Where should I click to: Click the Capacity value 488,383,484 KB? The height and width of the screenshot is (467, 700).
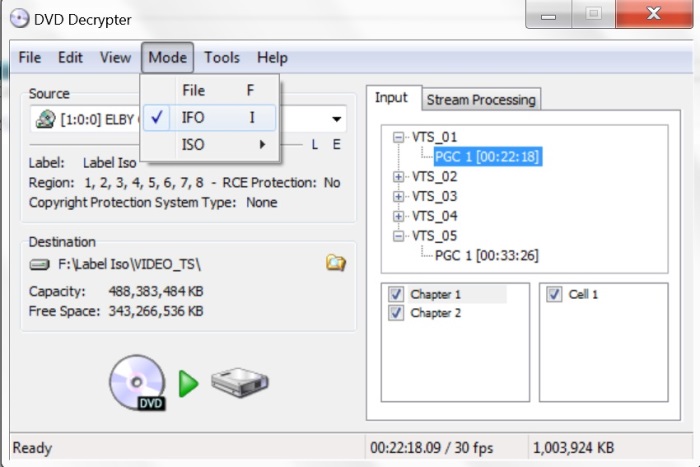[156, 292]
